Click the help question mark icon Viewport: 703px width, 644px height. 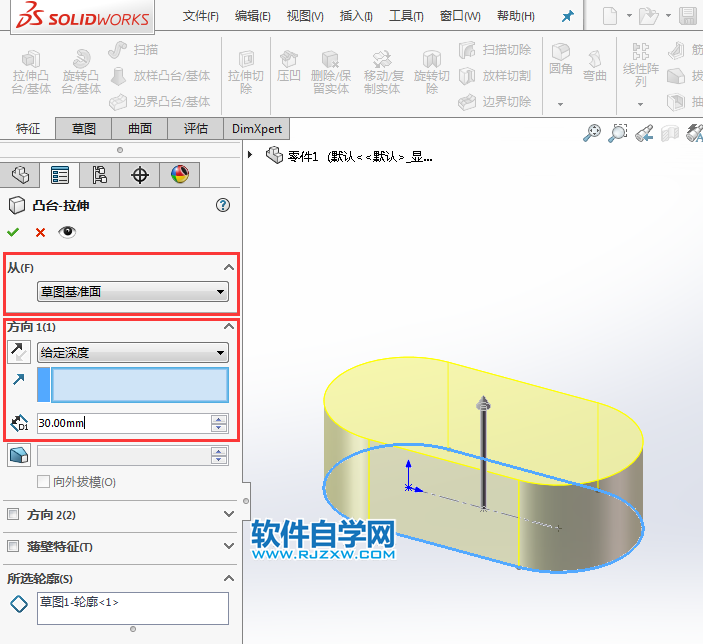(223, 205)
